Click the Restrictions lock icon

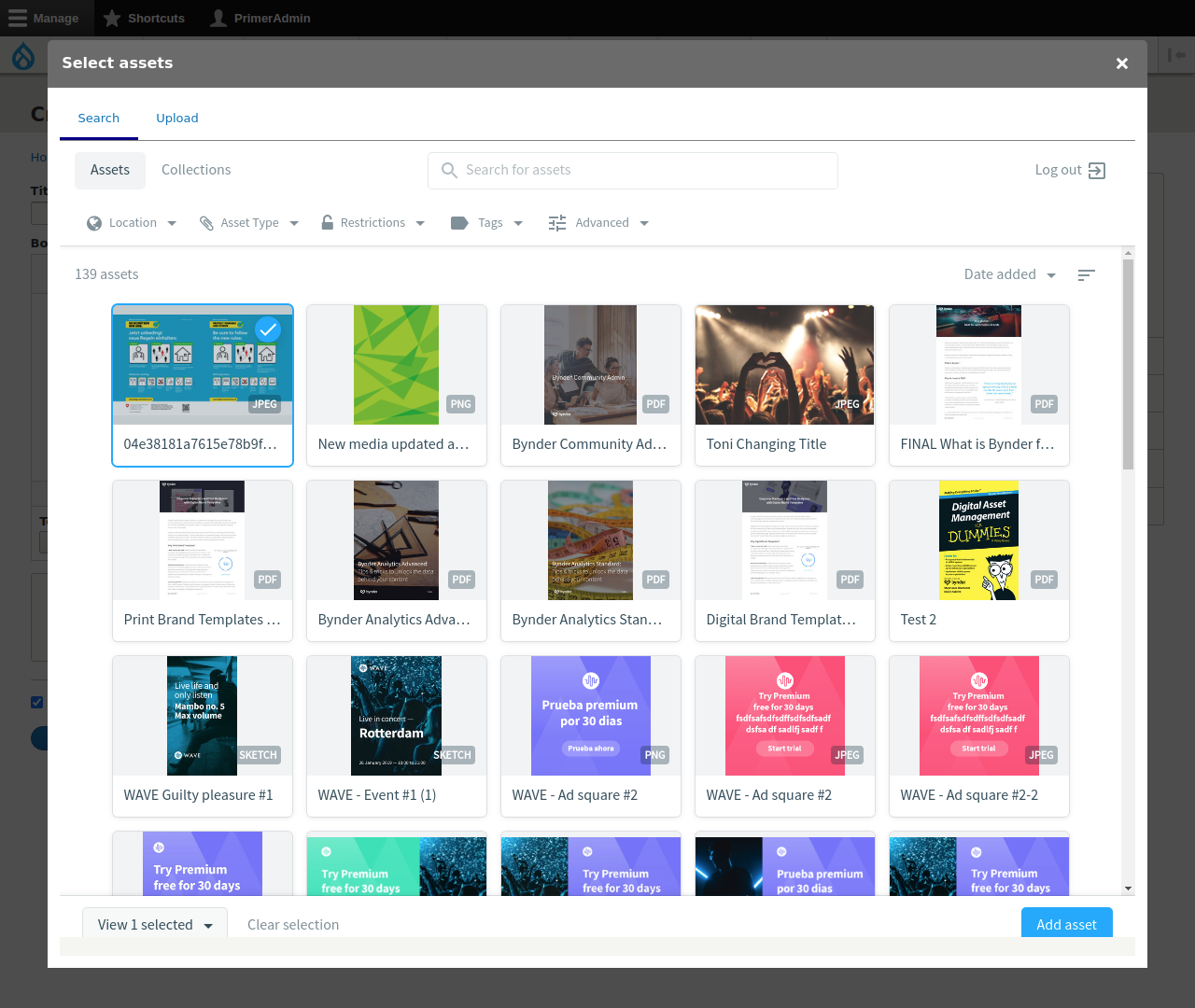pyautogui.click(x=327, y=222)
